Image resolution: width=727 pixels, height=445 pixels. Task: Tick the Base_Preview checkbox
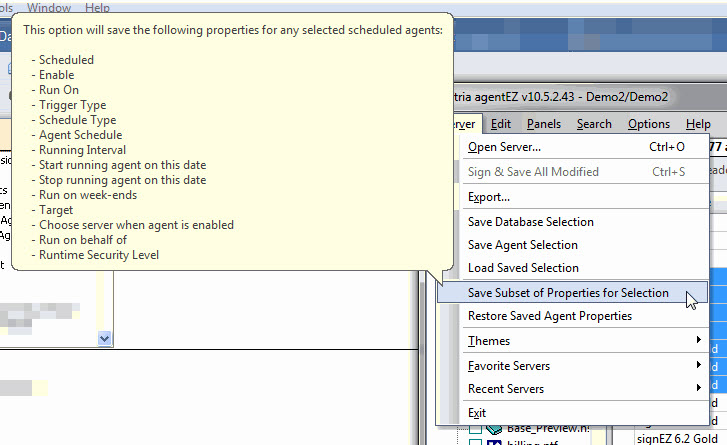click(476, 428)
